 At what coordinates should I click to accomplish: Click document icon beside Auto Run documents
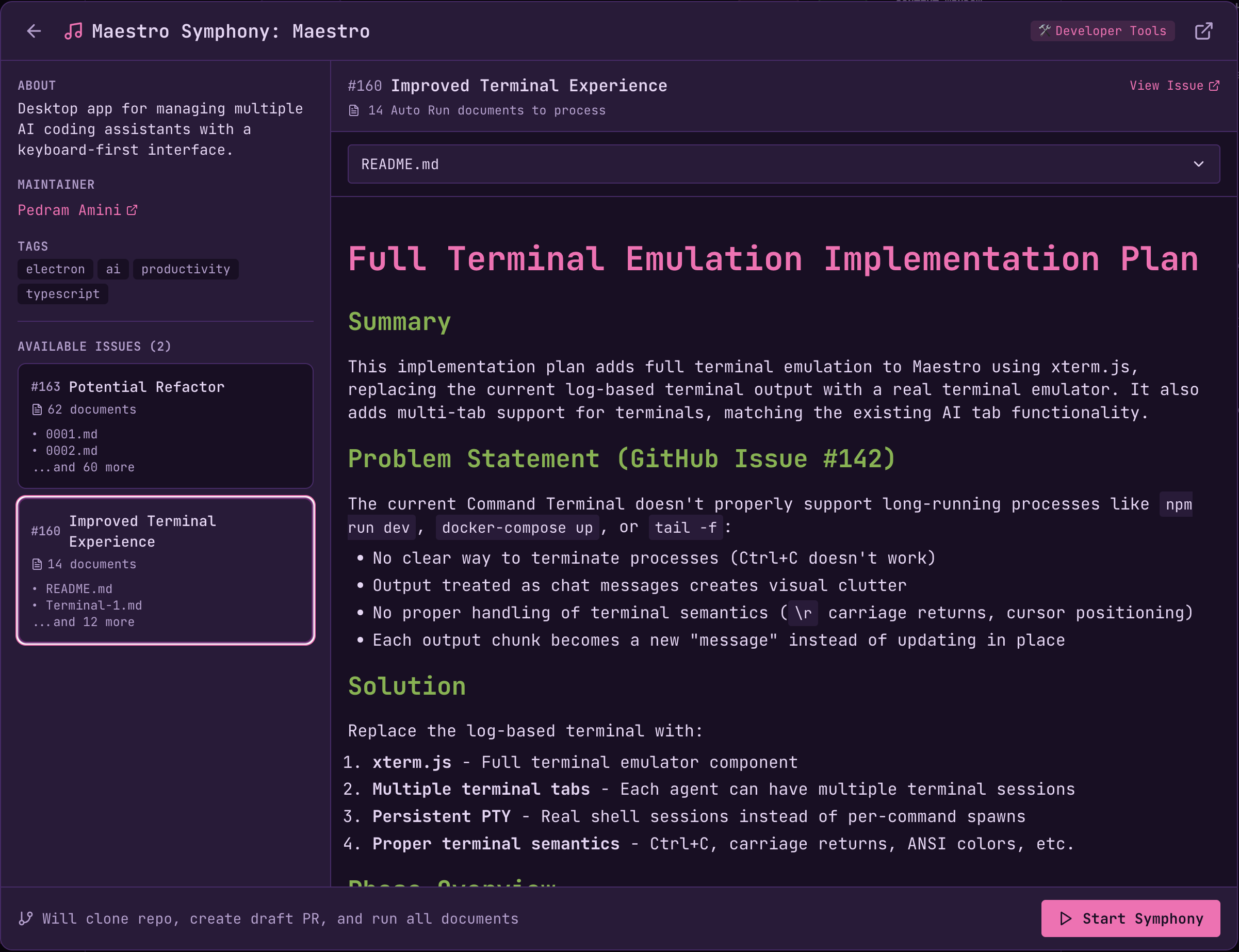point(354,110)
